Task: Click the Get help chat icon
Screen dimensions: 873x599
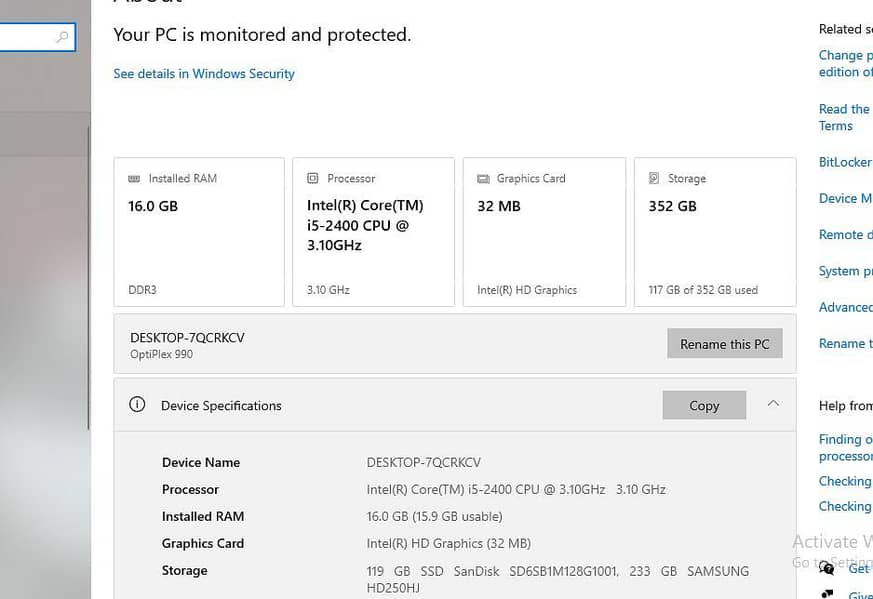Action: pos(827,568)
